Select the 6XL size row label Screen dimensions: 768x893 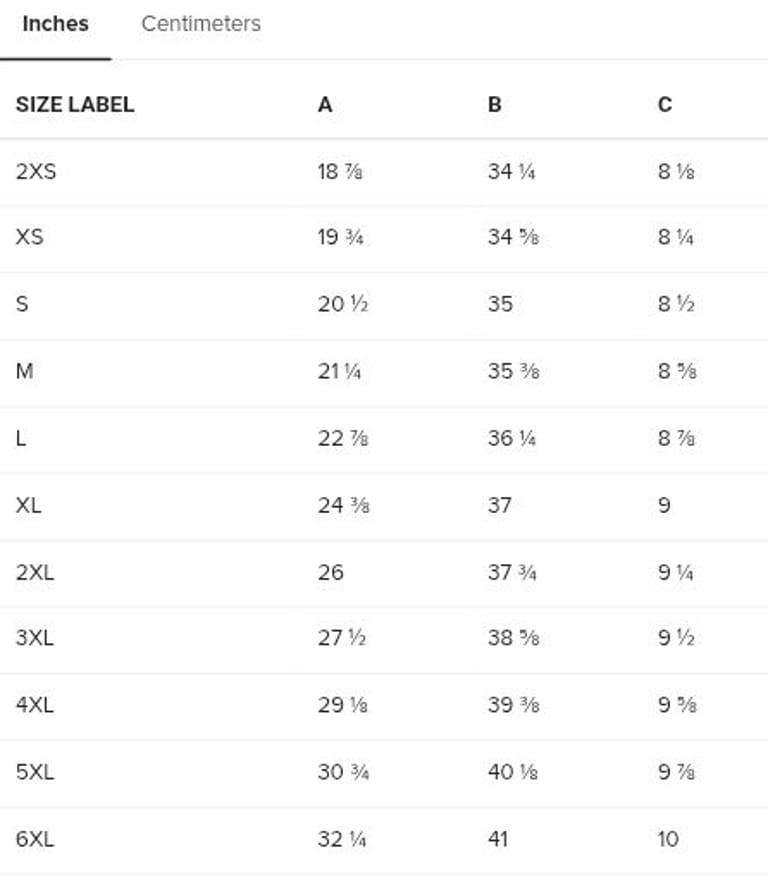pyautogui.click(x=35, y=839)
